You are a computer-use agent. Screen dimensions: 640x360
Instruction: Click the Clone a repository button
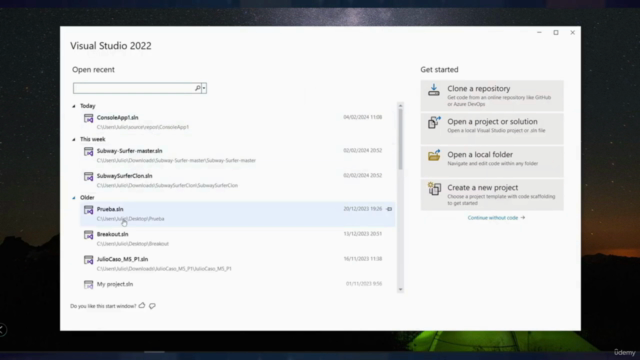[492, 96]
